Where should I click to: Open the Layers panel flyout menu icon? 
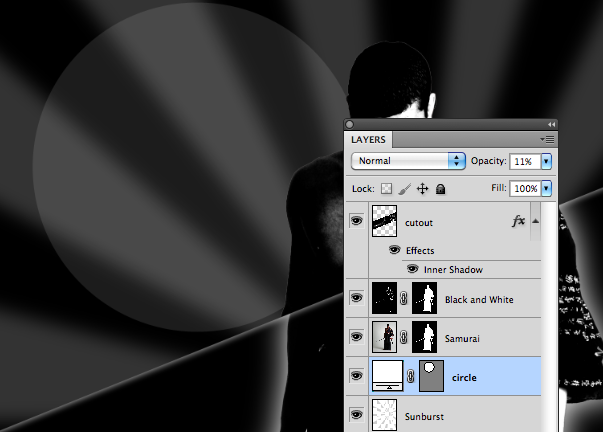tap(547, 139)
